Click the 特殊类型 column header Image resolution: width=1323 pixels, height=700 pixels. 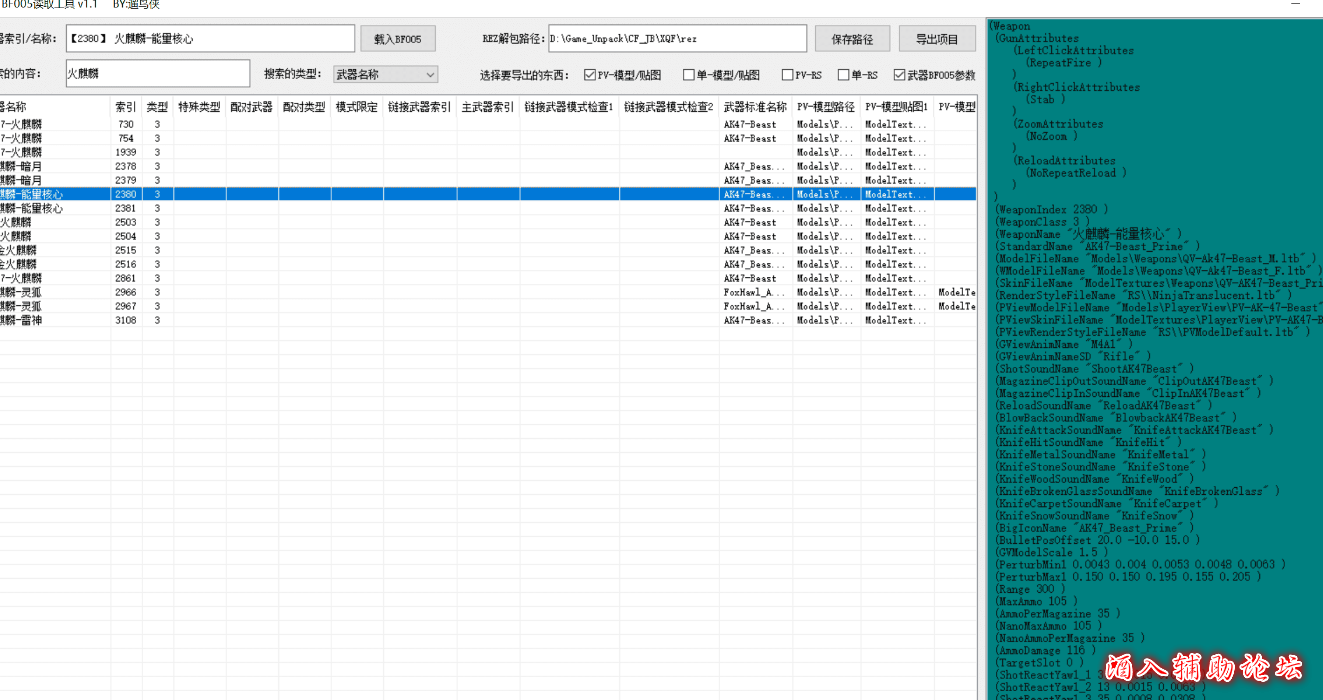199,107
